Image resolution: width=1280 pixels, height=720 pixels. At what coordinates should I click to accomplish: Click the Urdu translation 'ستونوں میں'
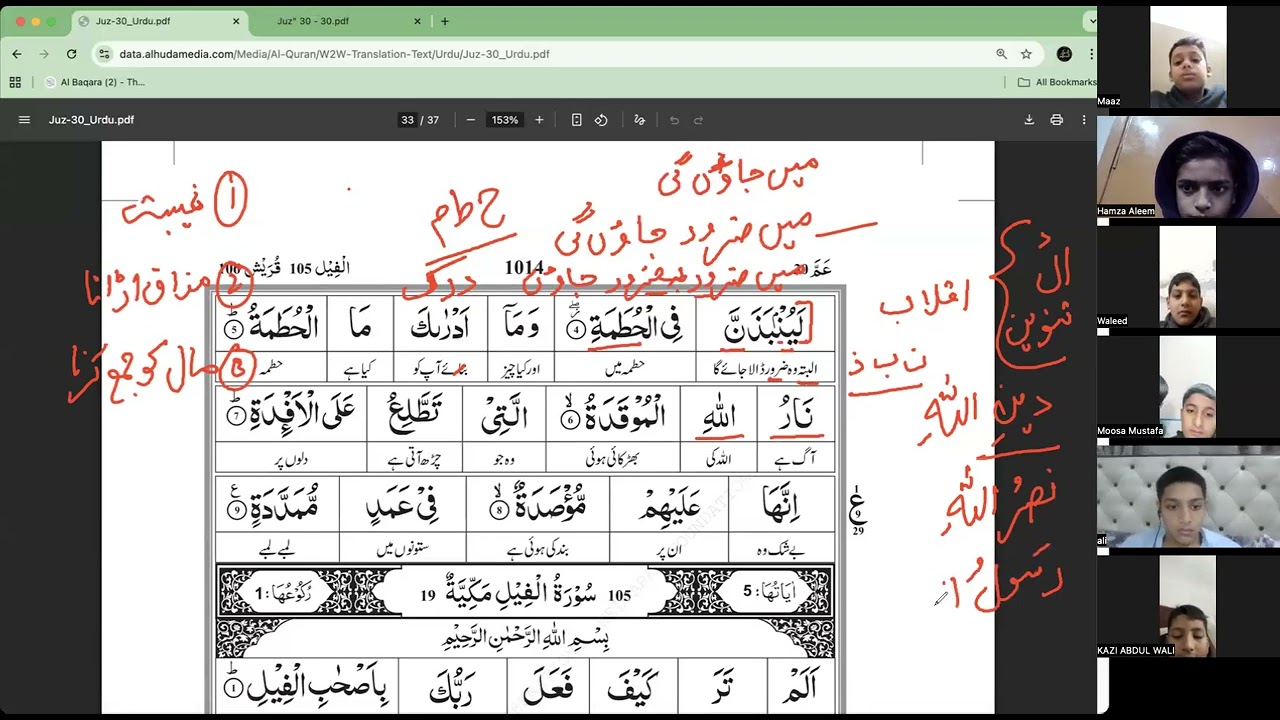click(x=401, y=549)
